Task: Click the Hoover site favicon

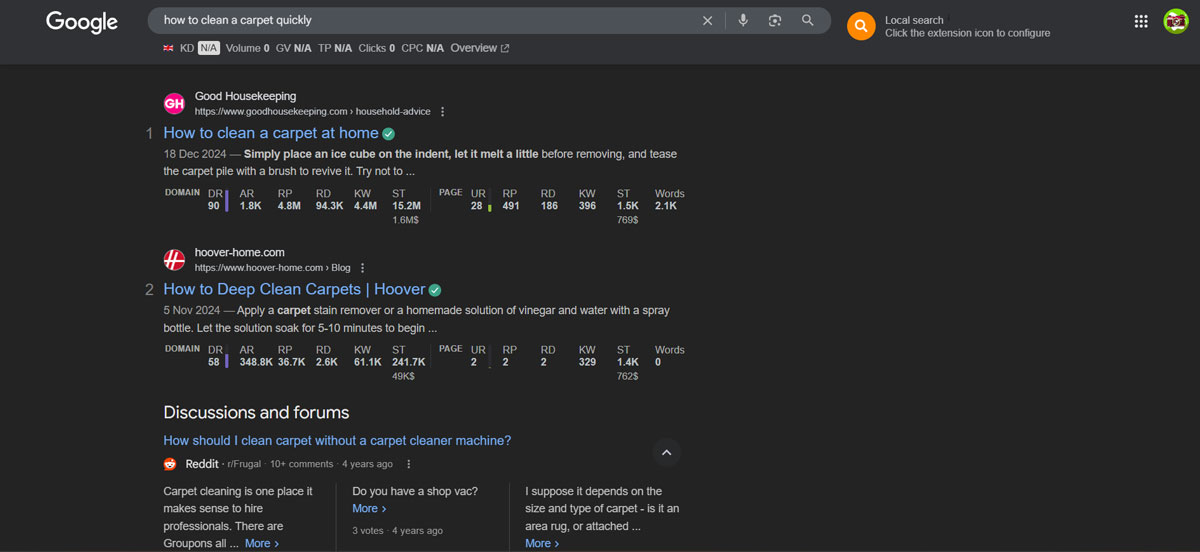Action: click(174, 260)
